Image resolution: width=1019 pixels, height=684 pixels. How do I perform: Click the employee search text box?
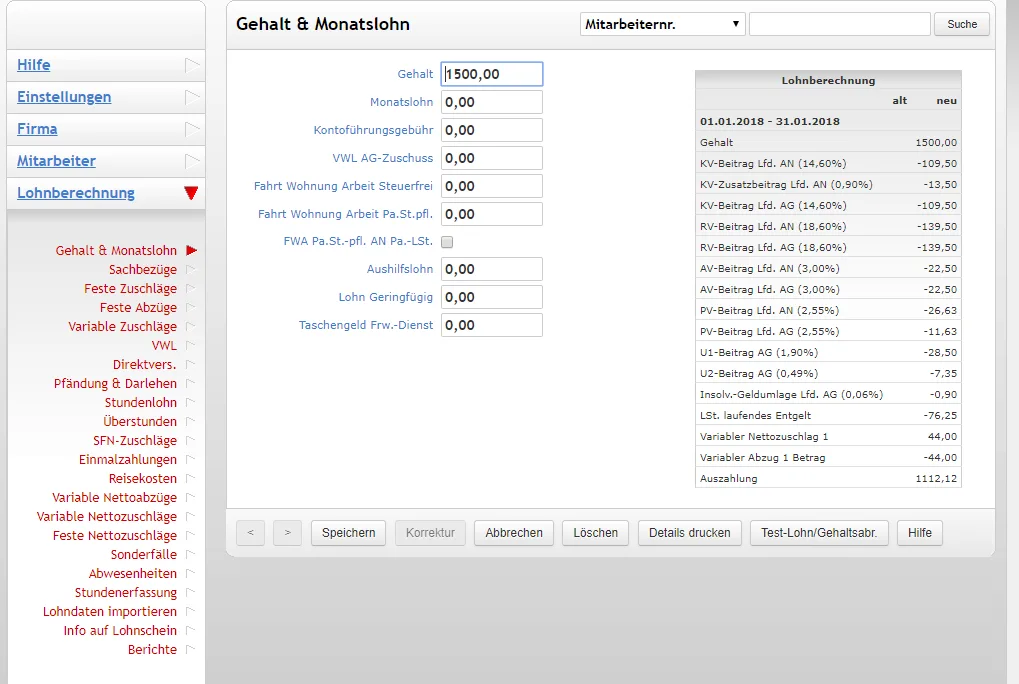click(840, 24)
